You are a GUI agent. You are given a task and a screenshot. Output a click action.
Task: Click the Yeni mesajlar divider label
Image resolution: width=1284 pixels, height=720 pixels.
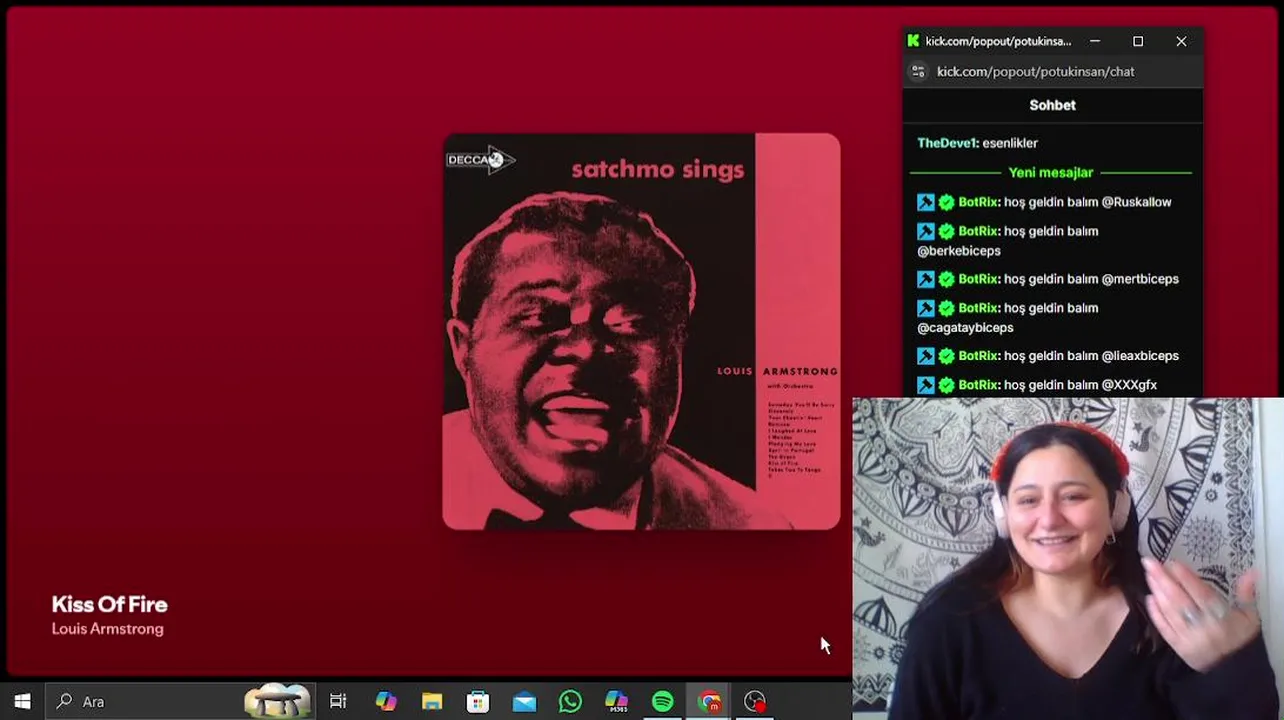(x=1050, y=172)
